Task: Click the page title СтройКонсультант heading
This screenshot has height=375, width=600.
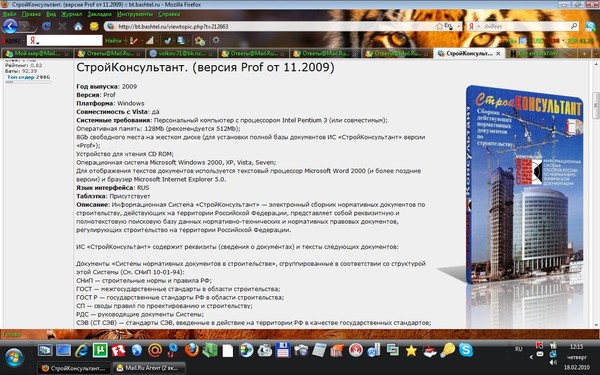Action: (x=205, y=67)
